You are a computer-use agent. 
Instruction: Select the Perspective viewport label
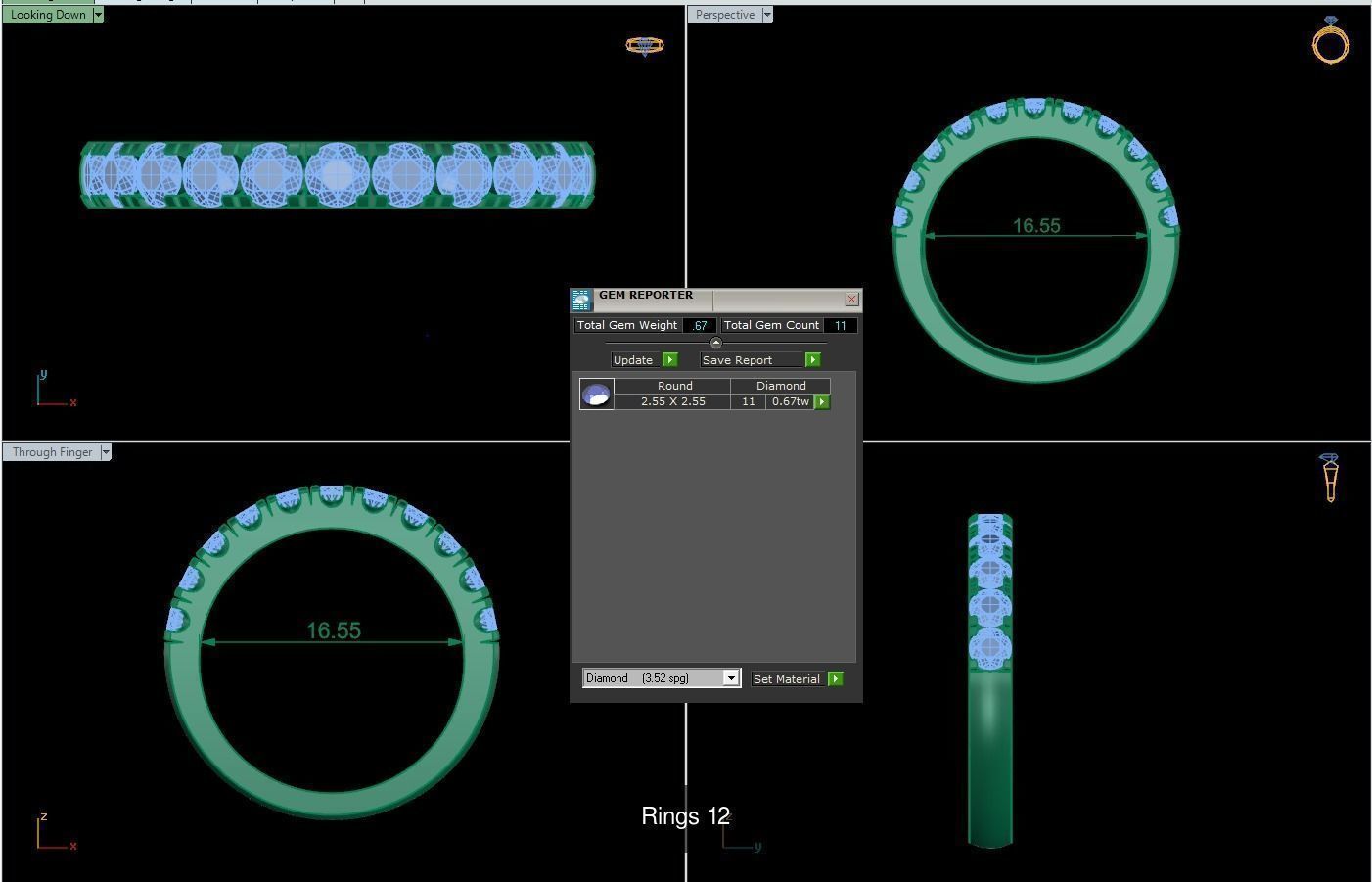(x=725, y=15)
